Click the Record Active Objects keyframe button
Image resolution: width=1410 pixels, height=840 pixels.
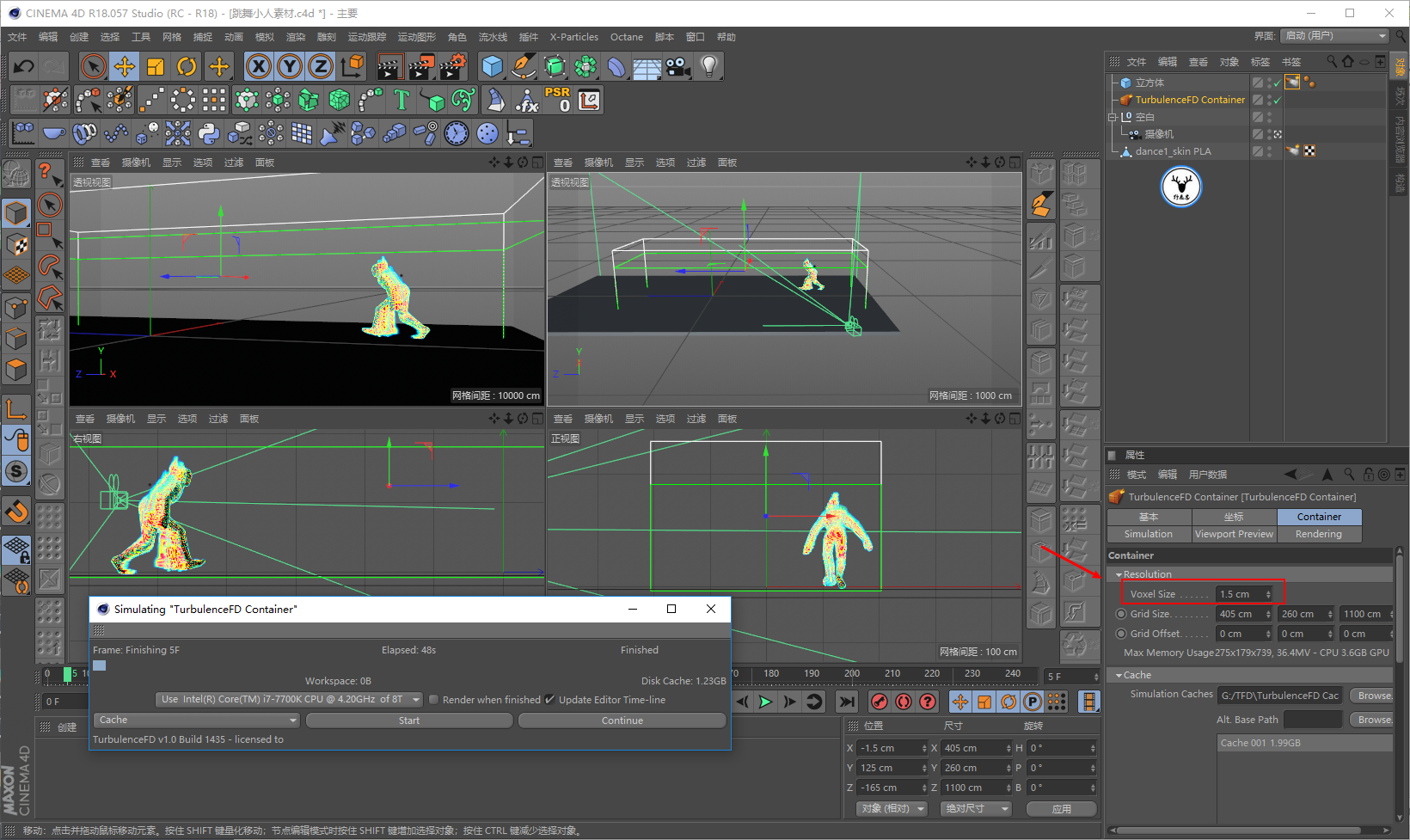(x=879, y=702)
